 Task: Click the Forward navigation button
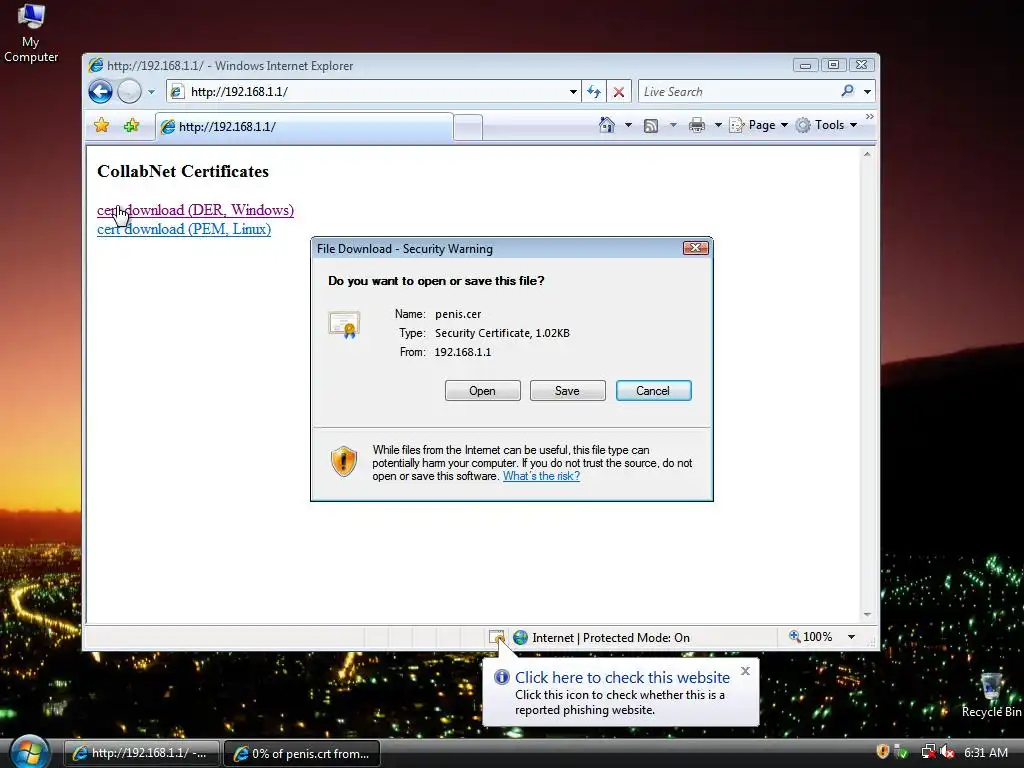tap(129, 91)
